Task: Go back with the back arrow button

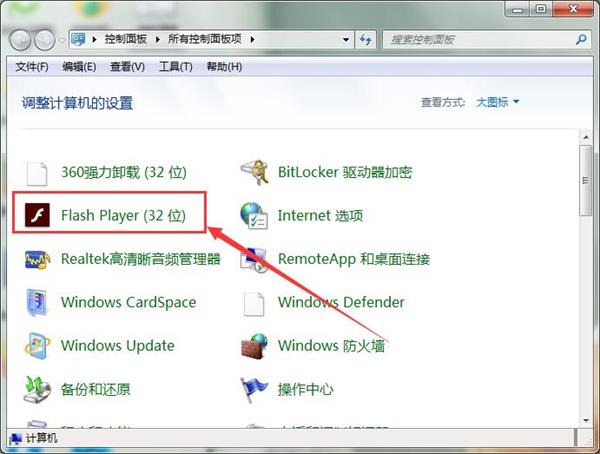Action: pyautogui.click(x=20, y=40)
